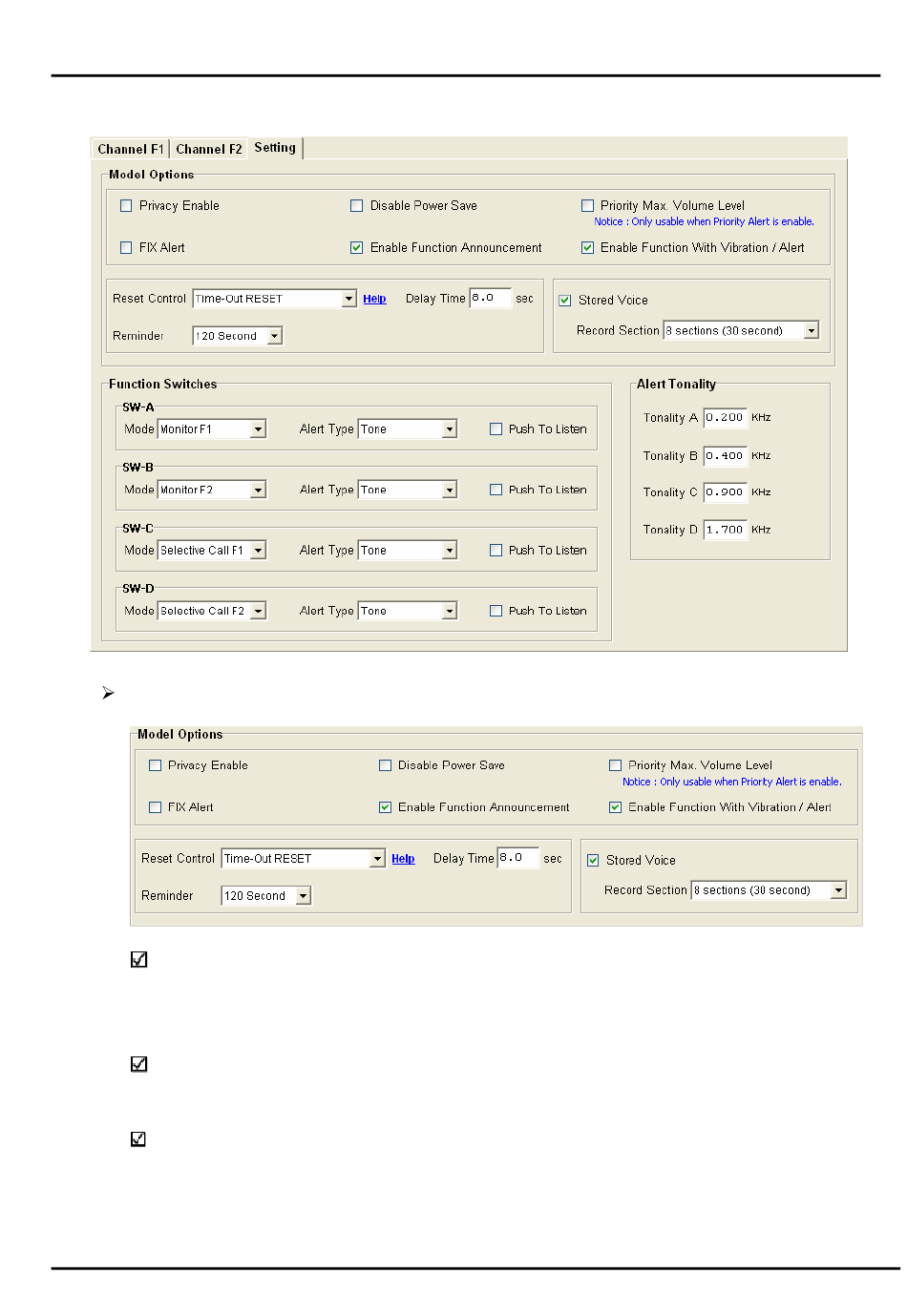Screen dimensions: 907x1316
Task: Open Reminder dropdown in standalone Model Options panel
Action: tap(266, 896)
